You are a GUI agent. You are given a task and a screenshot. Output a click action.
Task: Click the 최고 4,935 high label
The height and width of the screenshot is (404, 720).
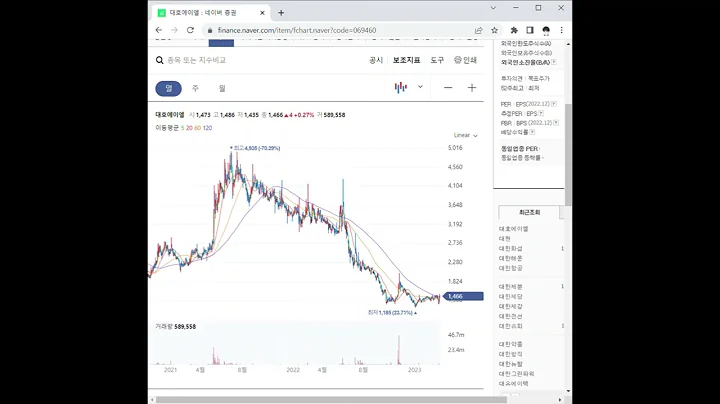click(x=257, y=148)
